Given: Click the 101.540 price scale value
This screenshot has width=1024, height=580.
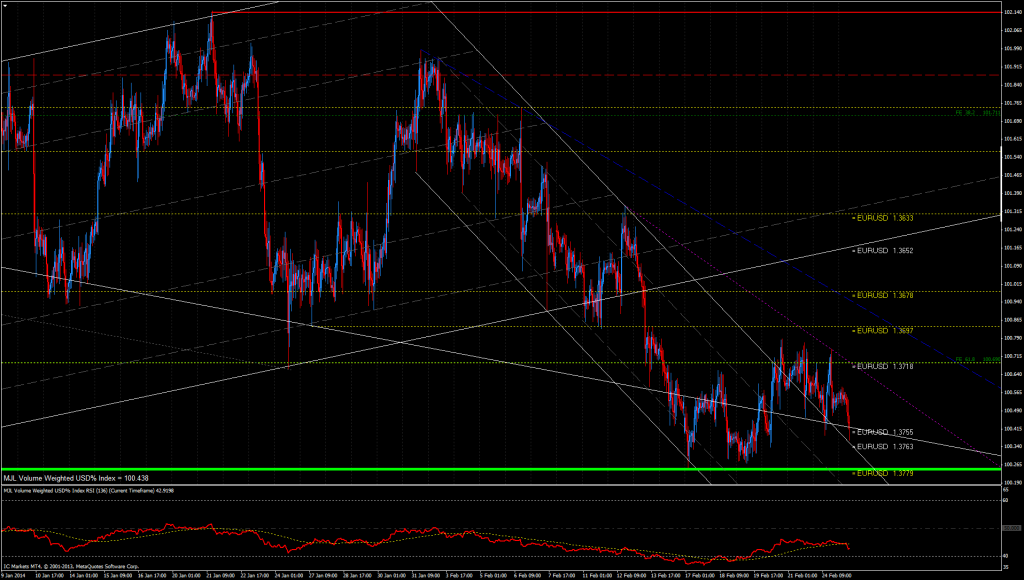Looking at the screenshot, I should click(1014, 157).
